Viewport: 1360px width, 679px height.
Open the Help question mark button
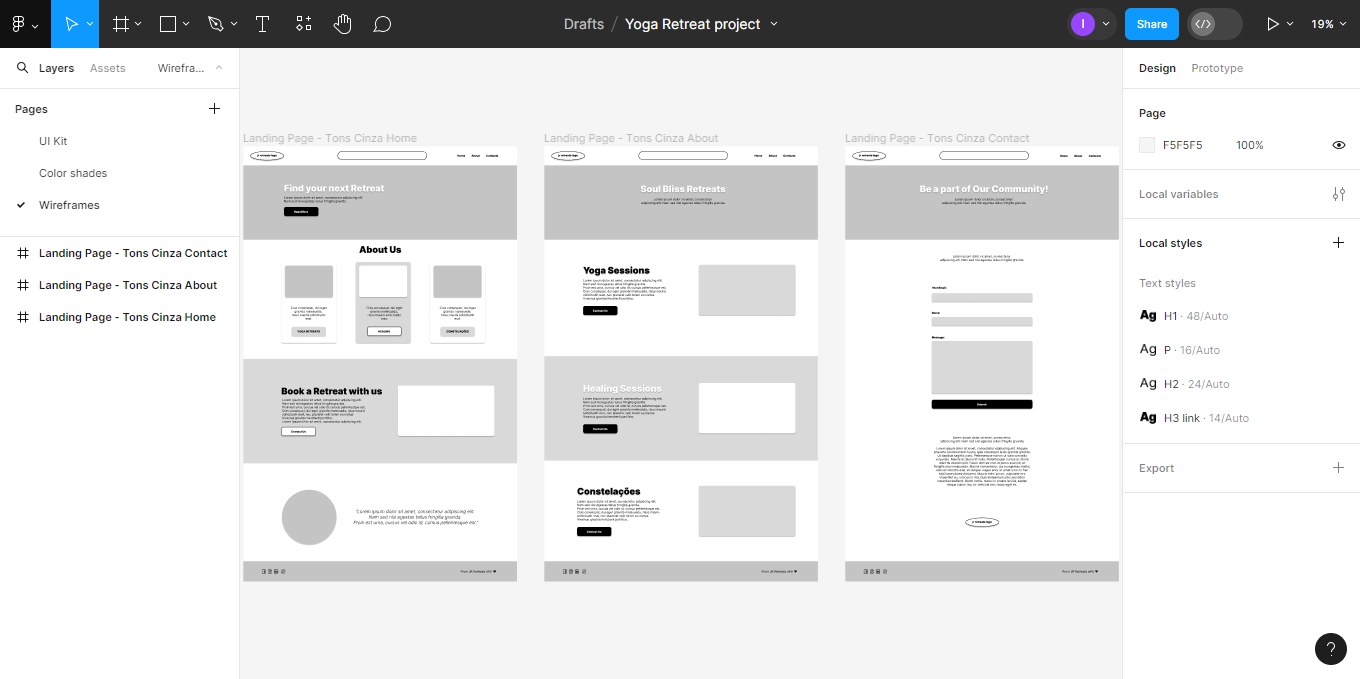coord(1330,649)
